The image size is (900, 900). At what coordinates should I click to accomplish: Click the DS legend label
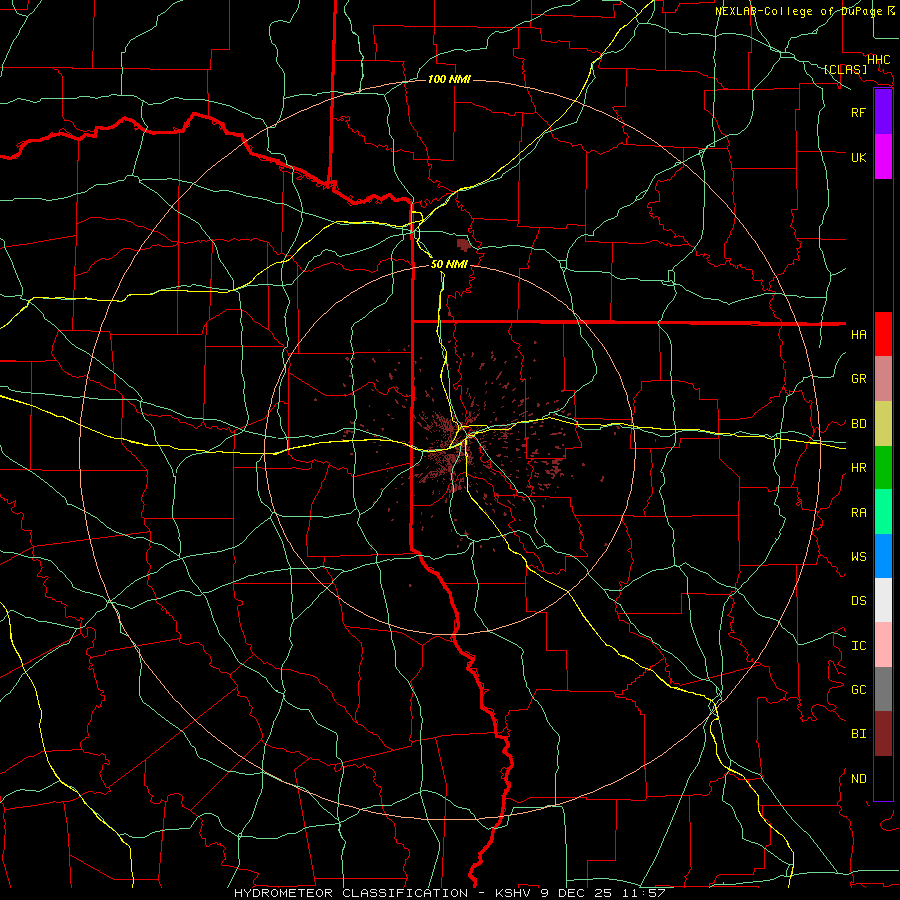[858, 601]
